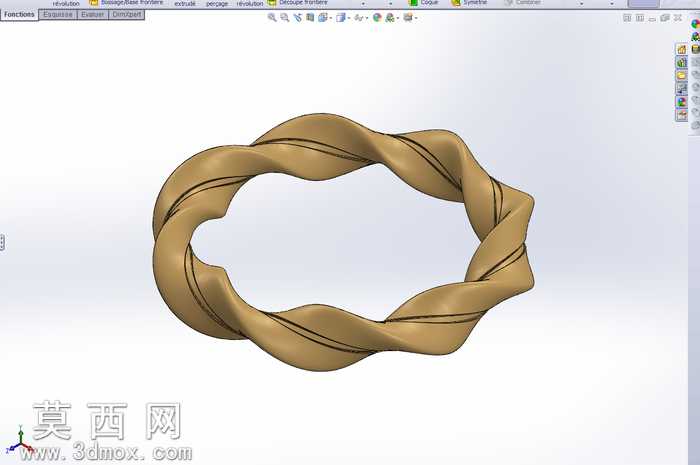Click the Symétrie tool

click(x=469, y=3)
